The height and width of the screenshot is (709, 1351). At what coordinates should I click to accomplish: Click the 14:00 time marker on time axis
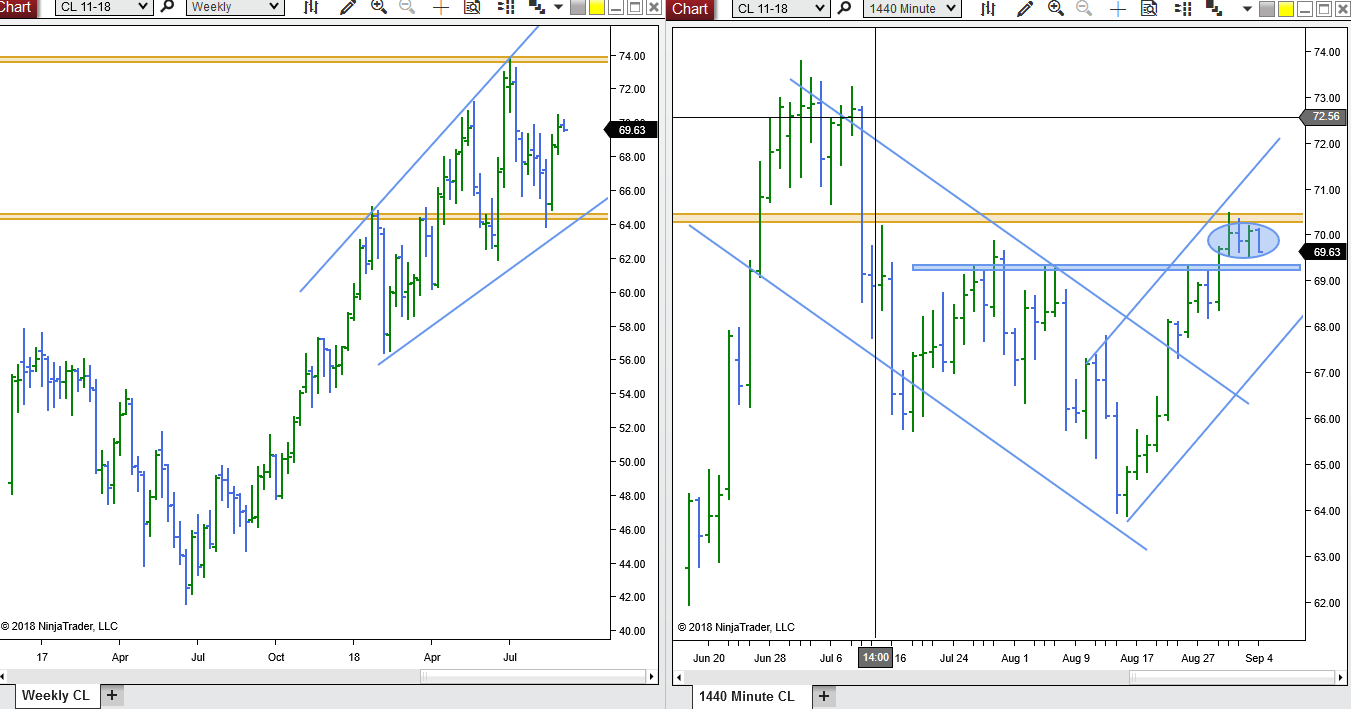point(875,658)
